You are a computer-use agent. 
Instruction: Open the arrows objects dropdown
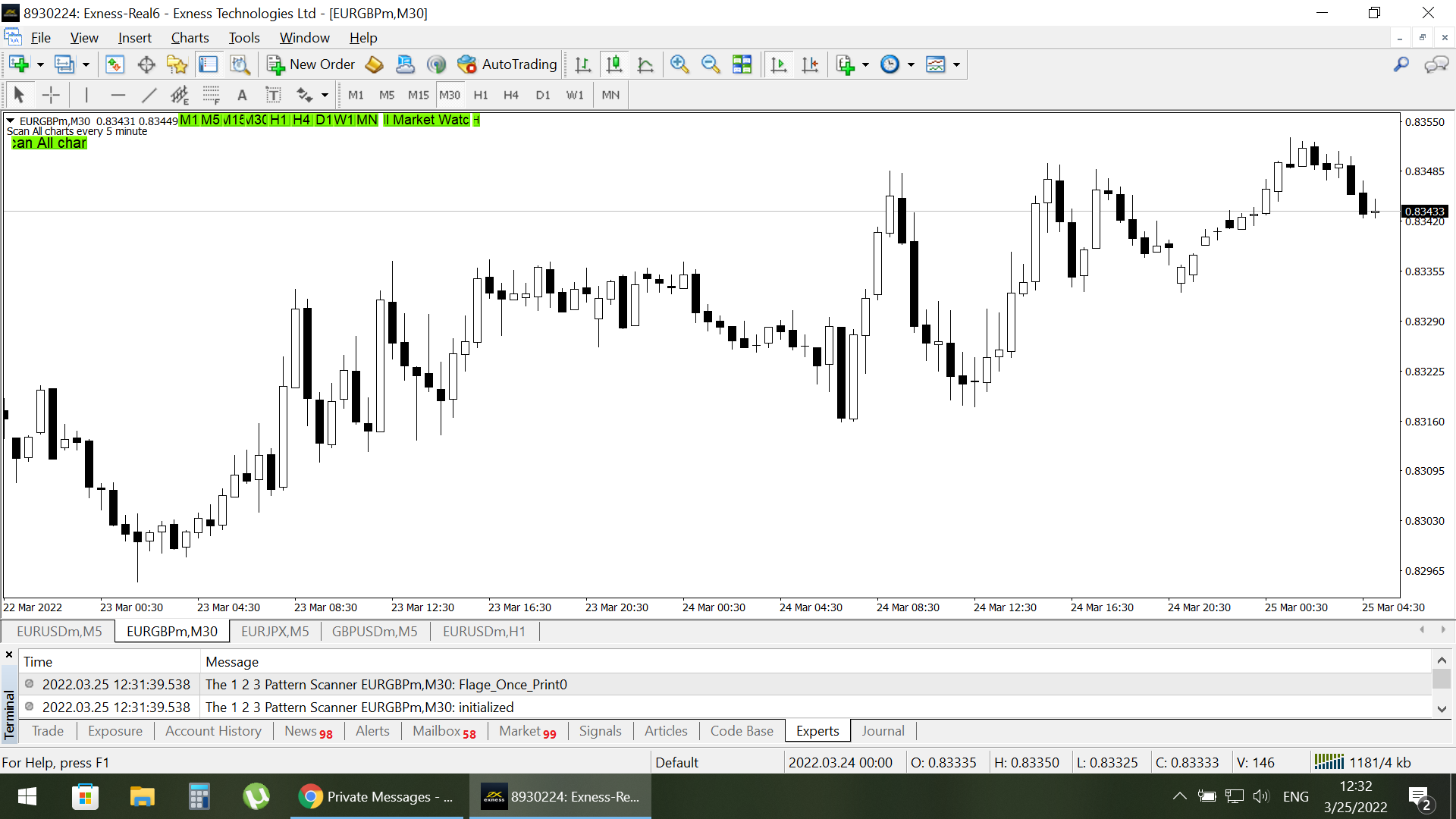325,95
